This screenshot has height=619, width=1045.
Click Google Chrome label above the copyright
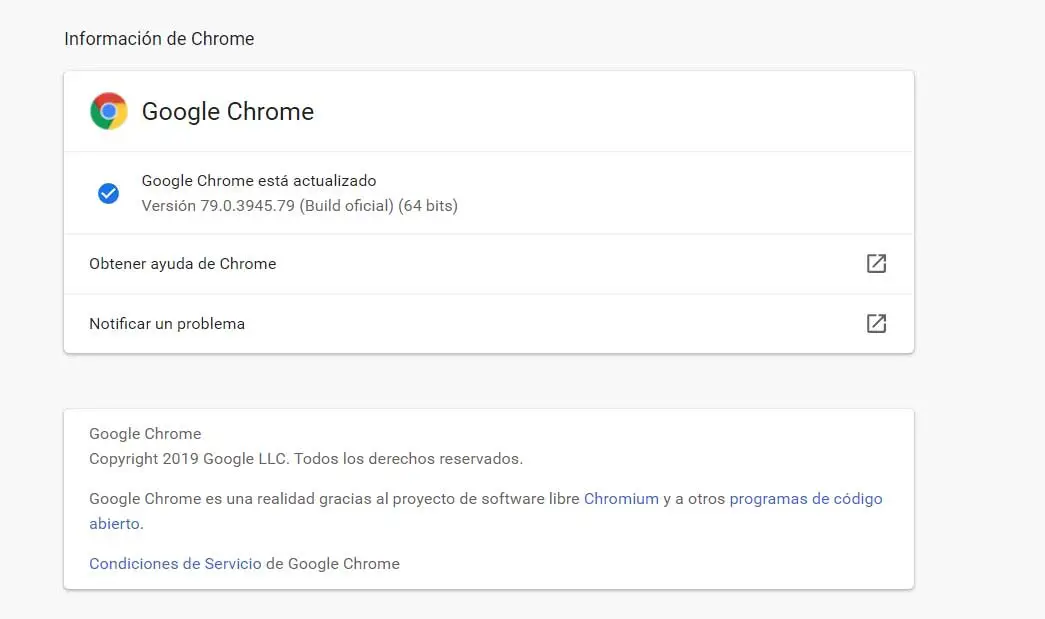pos(145,434)
